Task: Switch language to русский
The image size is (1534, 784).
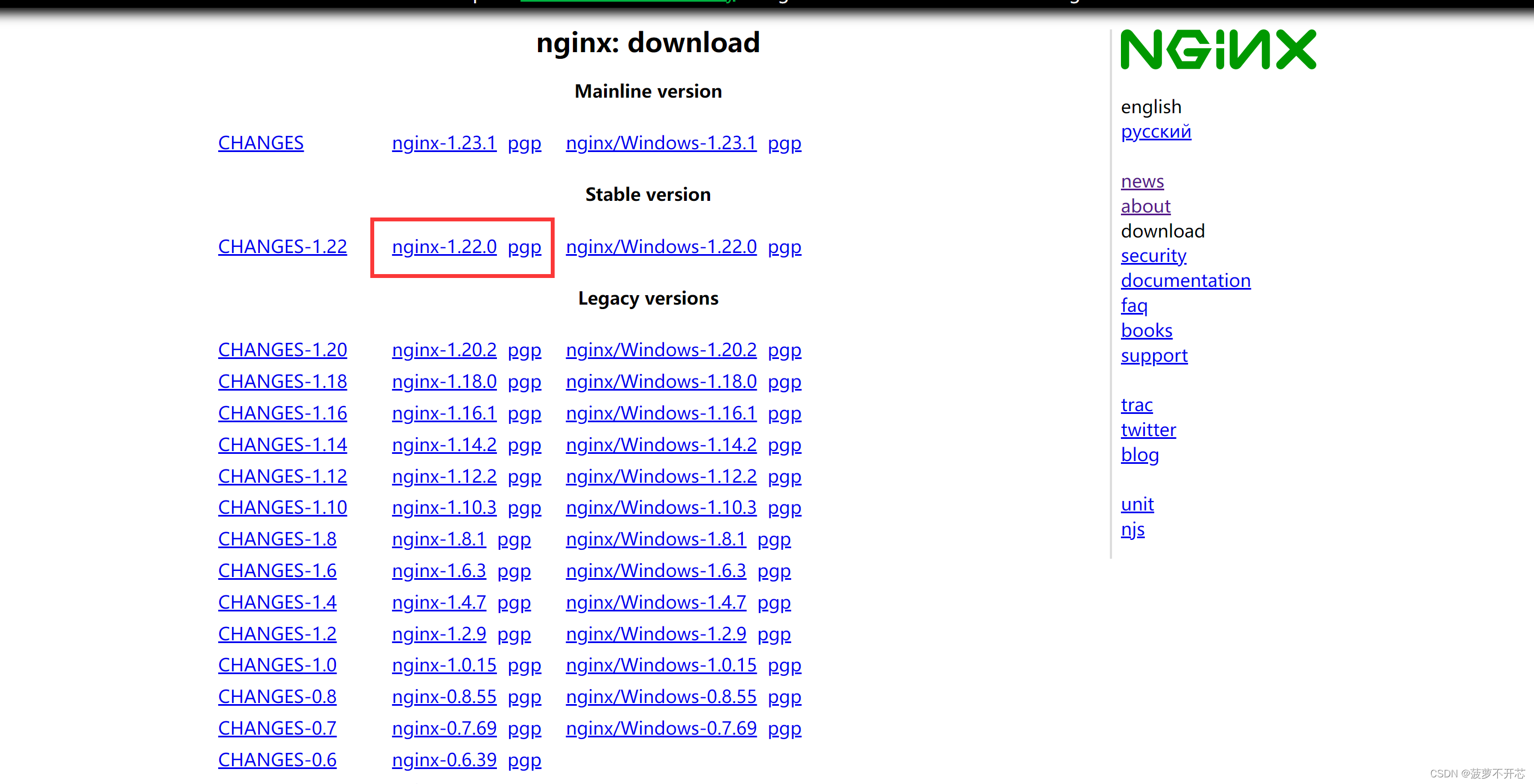Action: tap(1156, 131)
